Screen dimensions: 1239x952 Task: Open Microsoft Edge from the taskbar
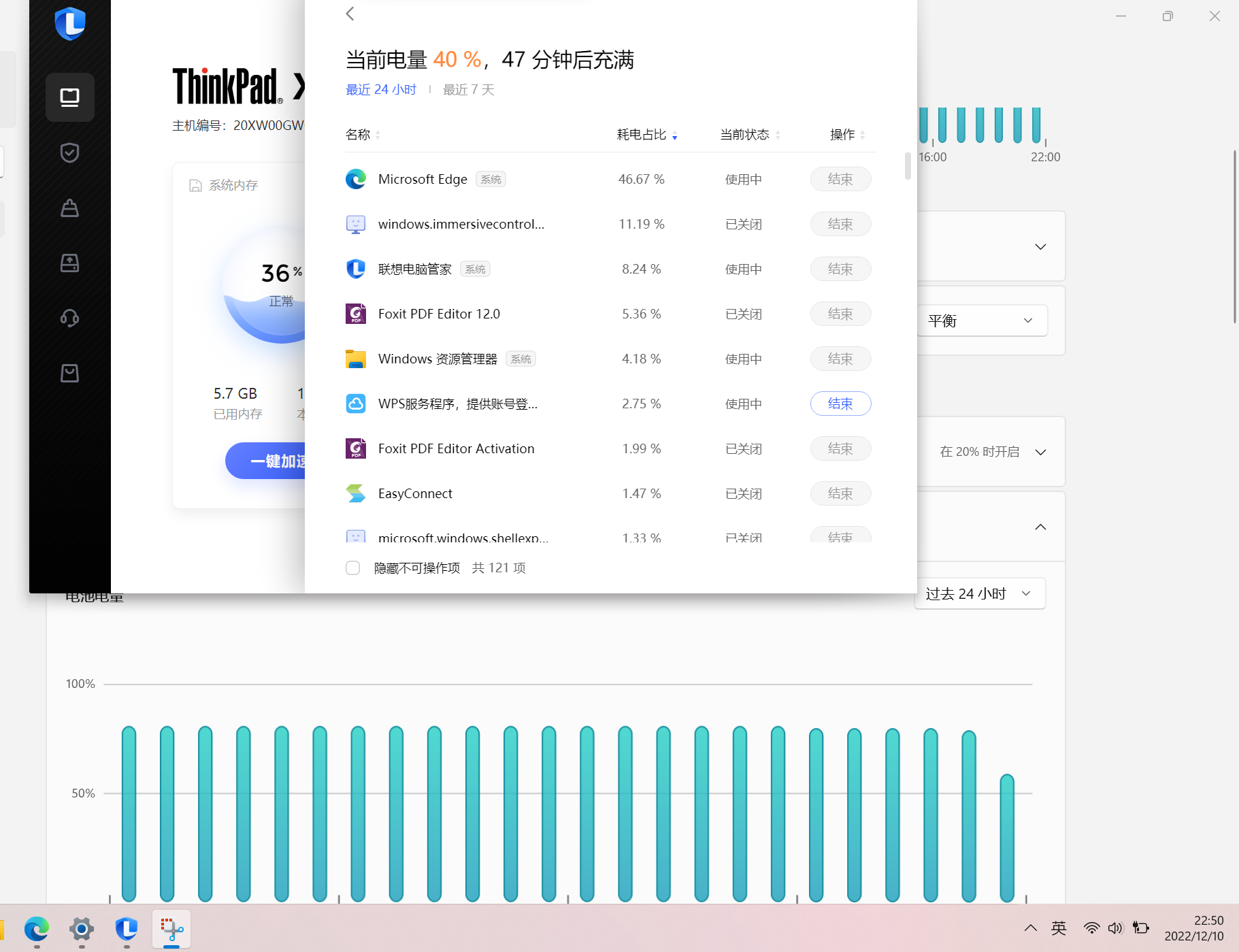(37, 929)
